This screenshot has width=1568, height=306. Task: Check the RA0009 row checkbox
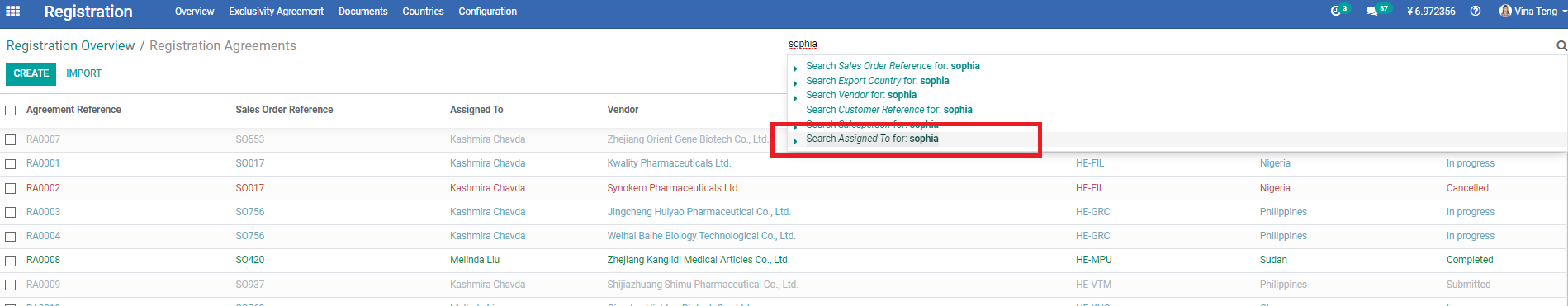(x=11, y=285)
